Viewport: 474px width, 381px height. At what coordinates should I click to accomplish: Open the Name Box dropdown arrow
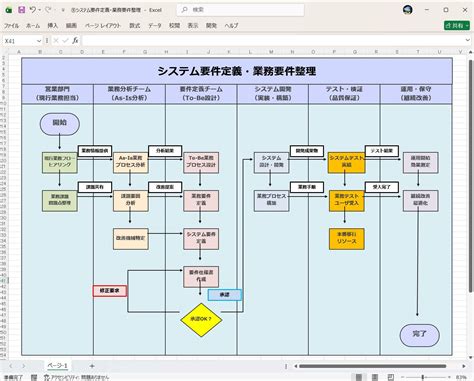39,41
